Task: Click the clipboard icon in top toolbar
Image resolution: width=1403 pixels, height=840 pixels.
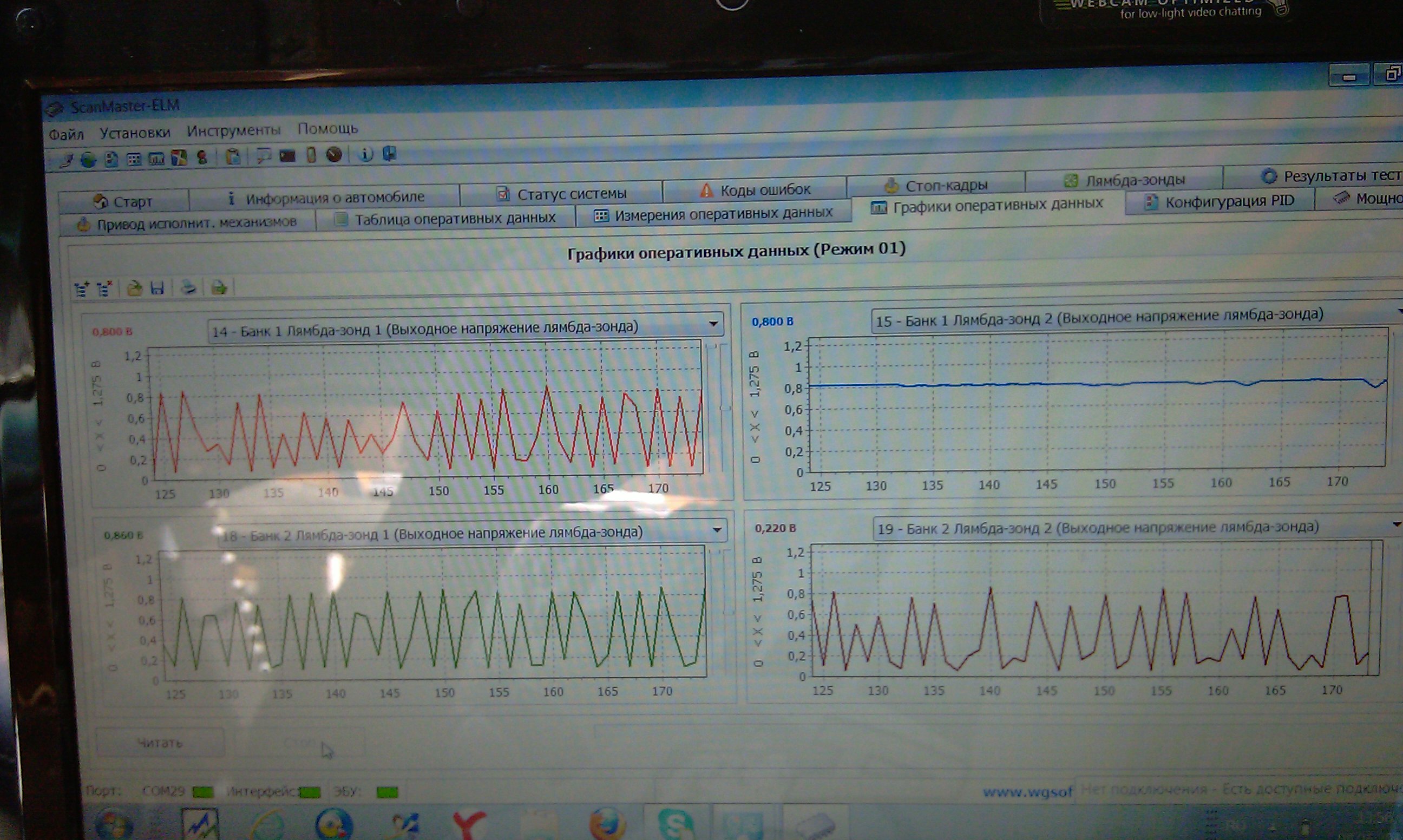Action: (x=233, y=157)
